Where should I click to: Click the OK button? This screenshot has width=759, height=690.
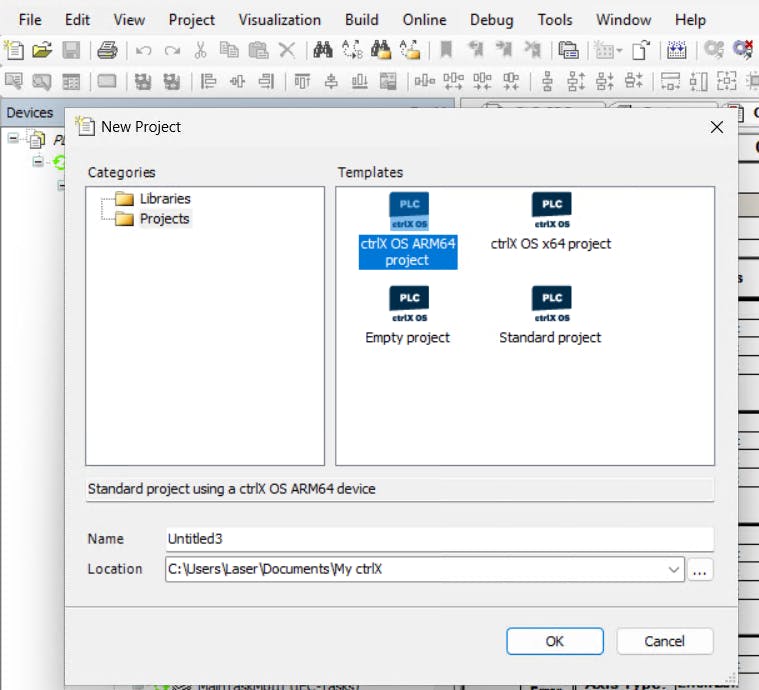554,641
